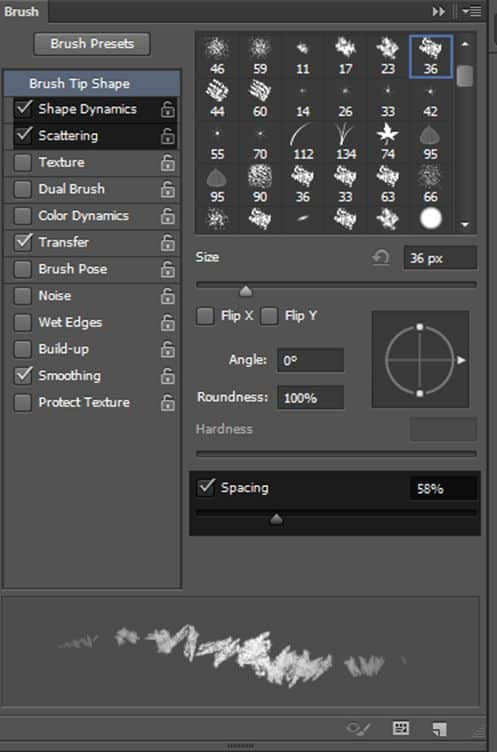Click the Brush Presets button
The height and width of the screenshot is (752, 497).
coord(92,44)
